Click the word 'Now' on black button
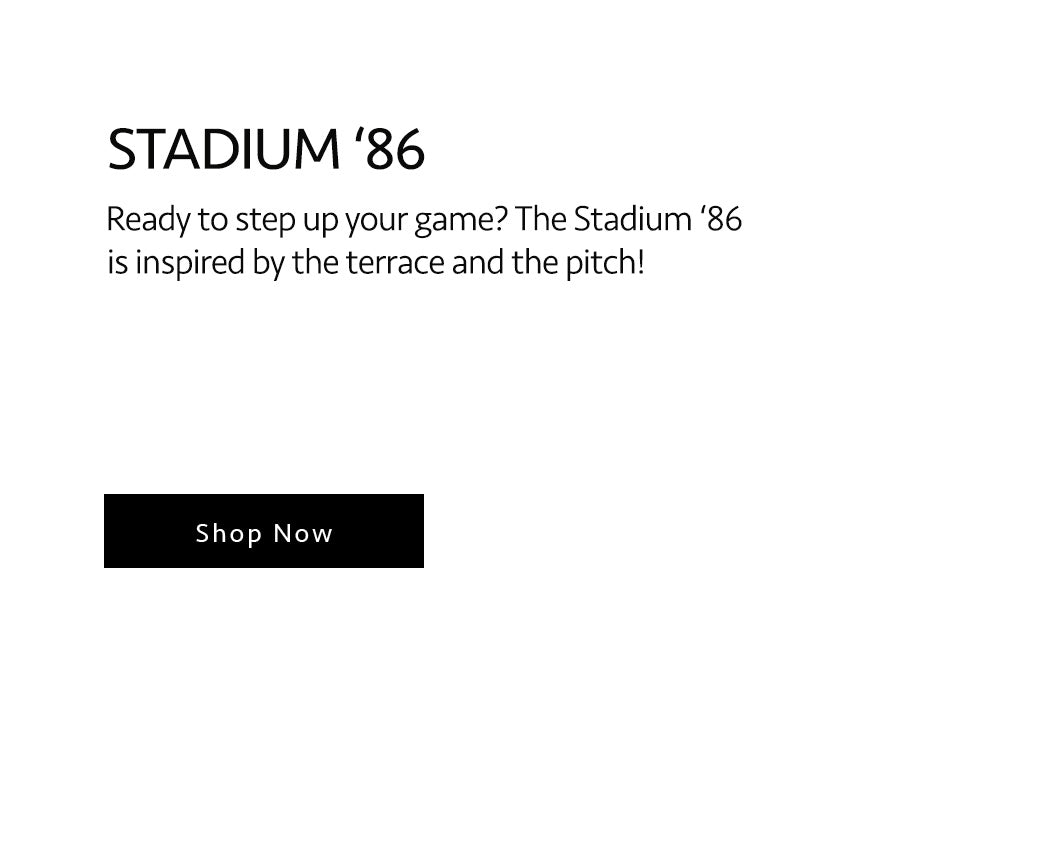Image resolution: width=1050 pixels, height=849 pixels. click(303, 534)
